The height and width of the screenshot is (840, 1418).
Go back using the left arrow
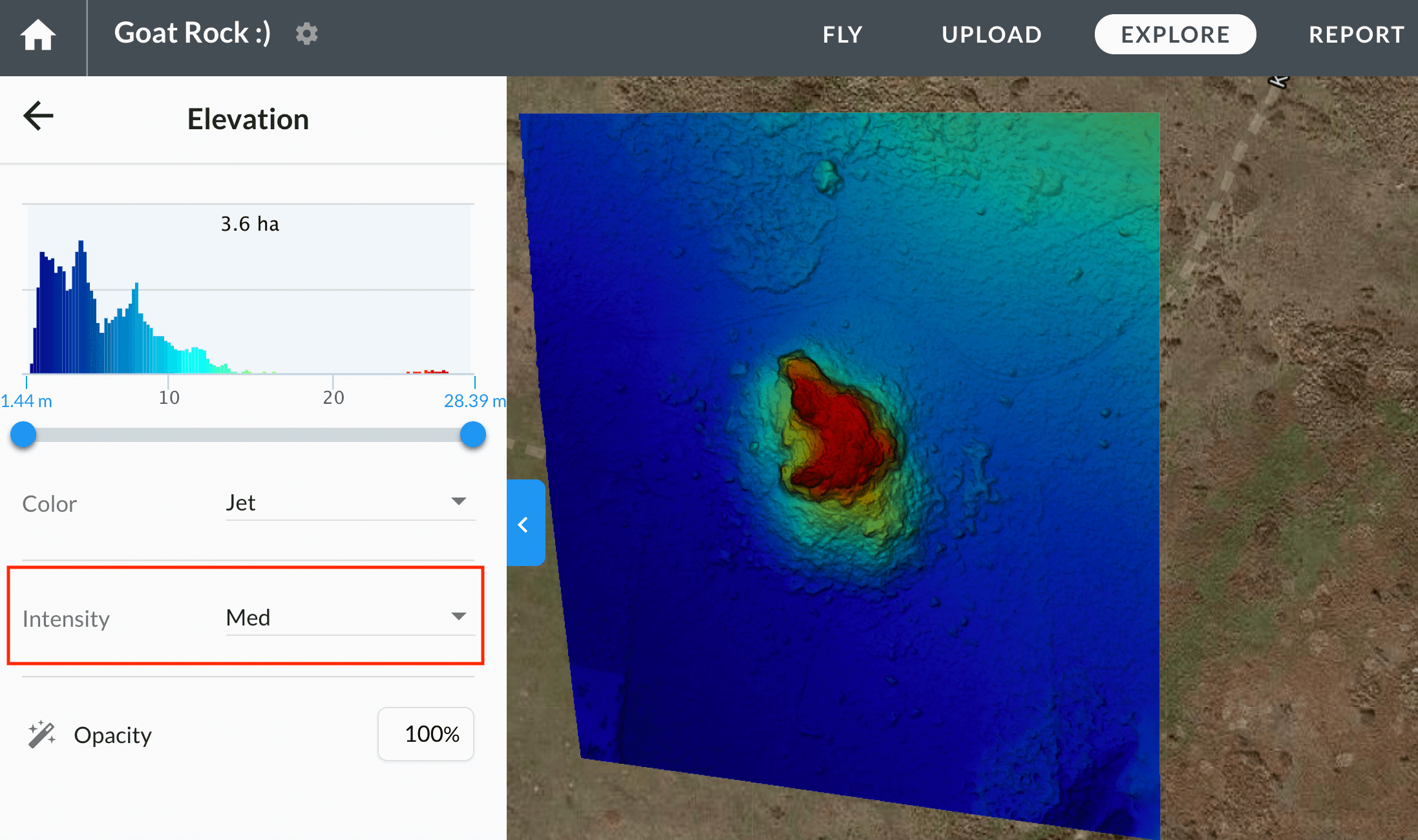[x=38, y=116]
